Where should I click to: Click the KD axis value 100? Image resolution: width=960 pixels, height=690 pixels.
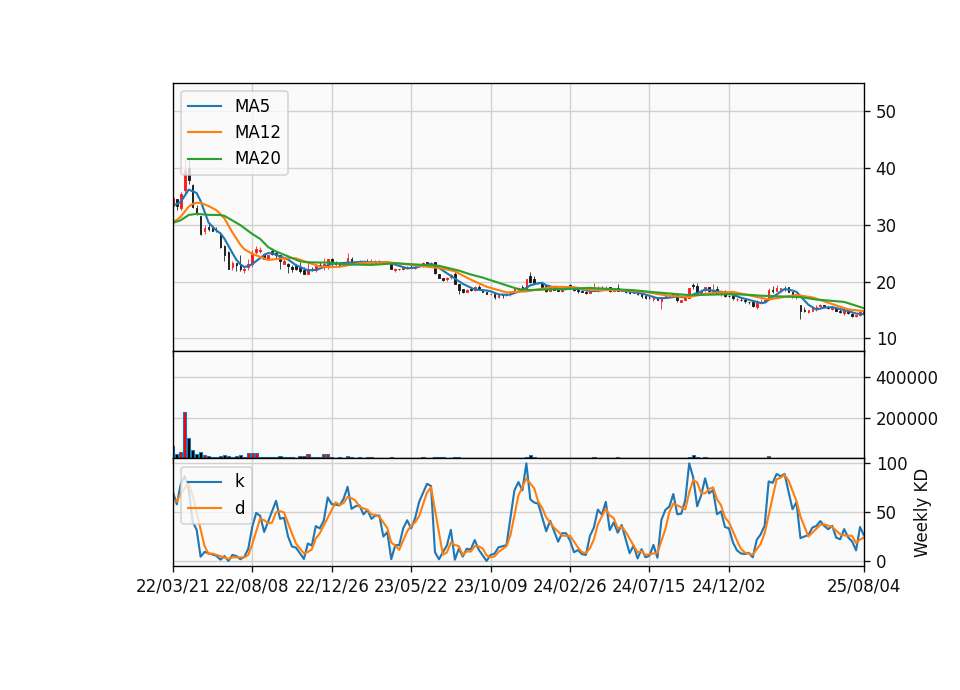892,464
